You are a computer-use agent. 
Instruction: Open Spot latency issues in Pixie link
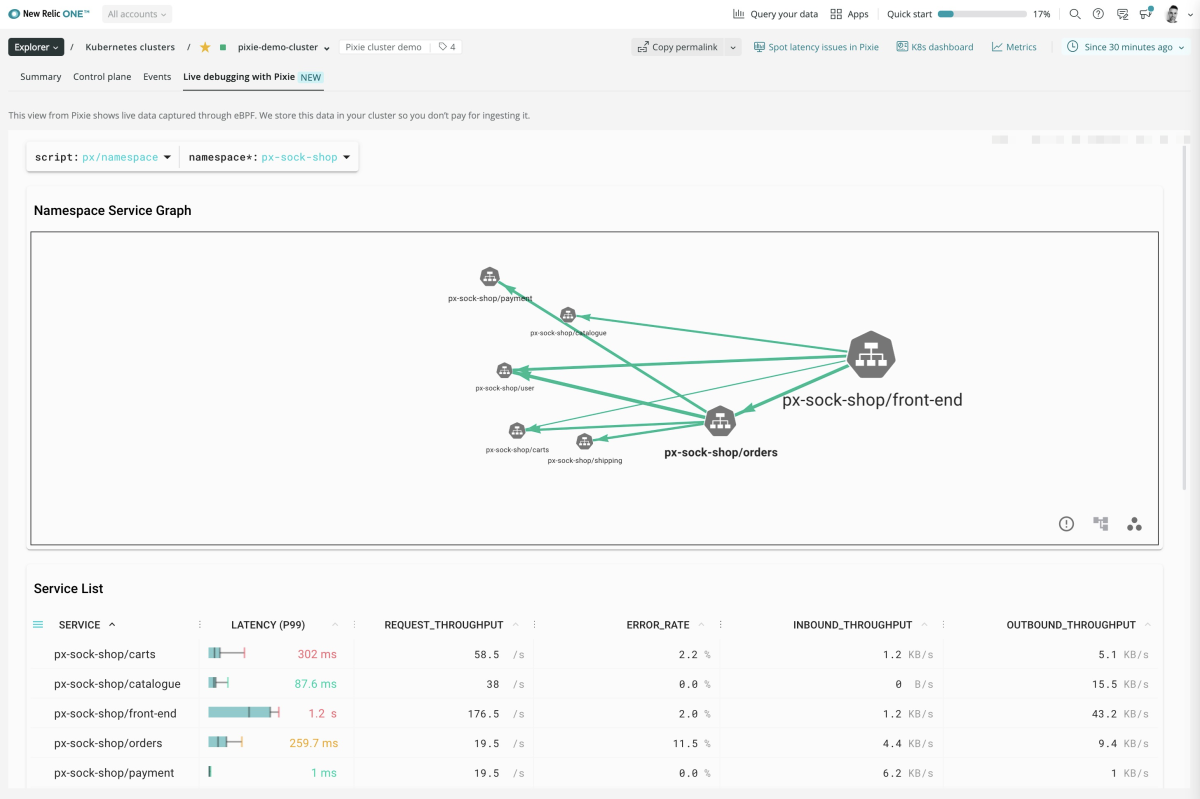coord(816,47)
